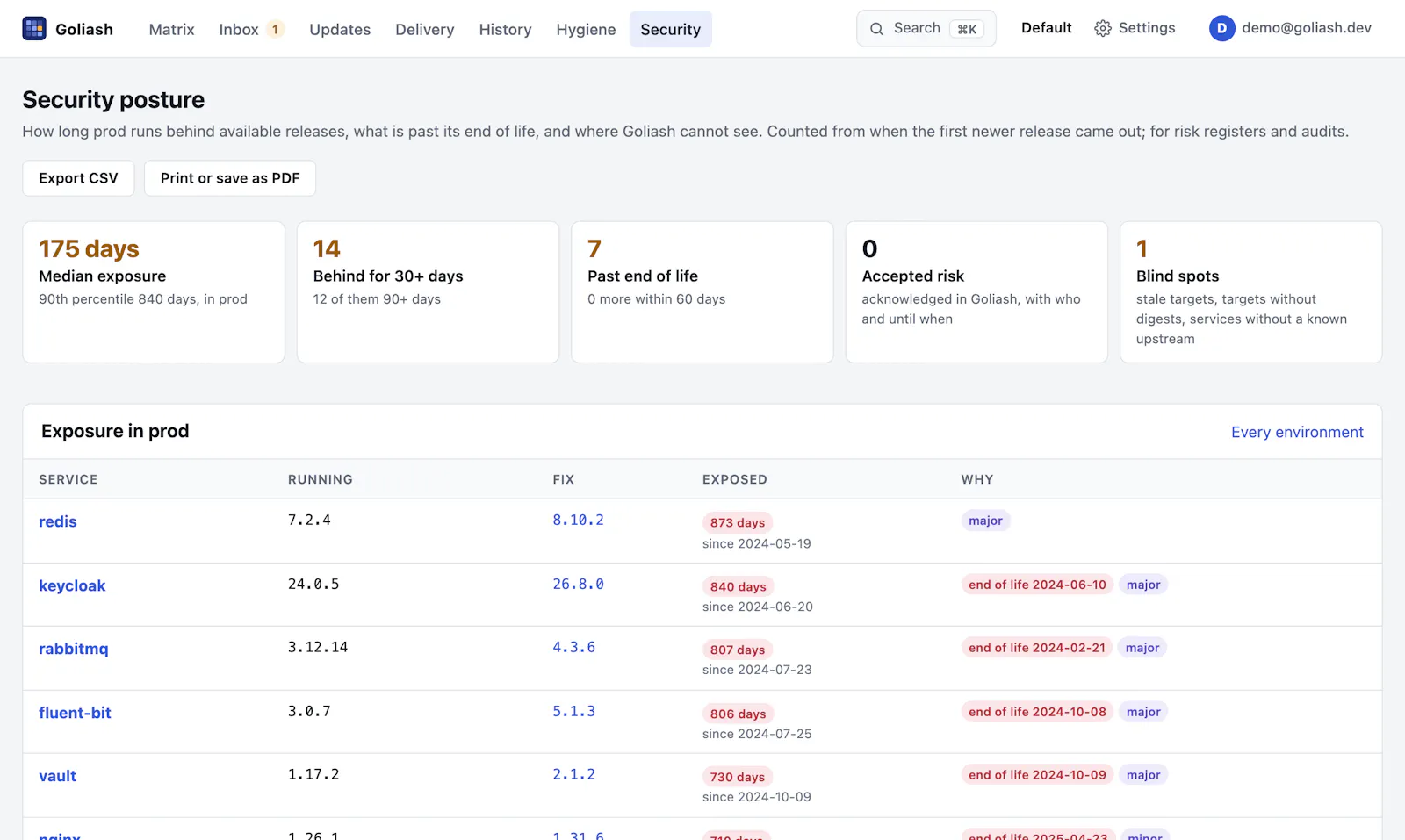Open the redis service link
The image size is (1405, 840).
pyautogui.click(x=58, y=521)
